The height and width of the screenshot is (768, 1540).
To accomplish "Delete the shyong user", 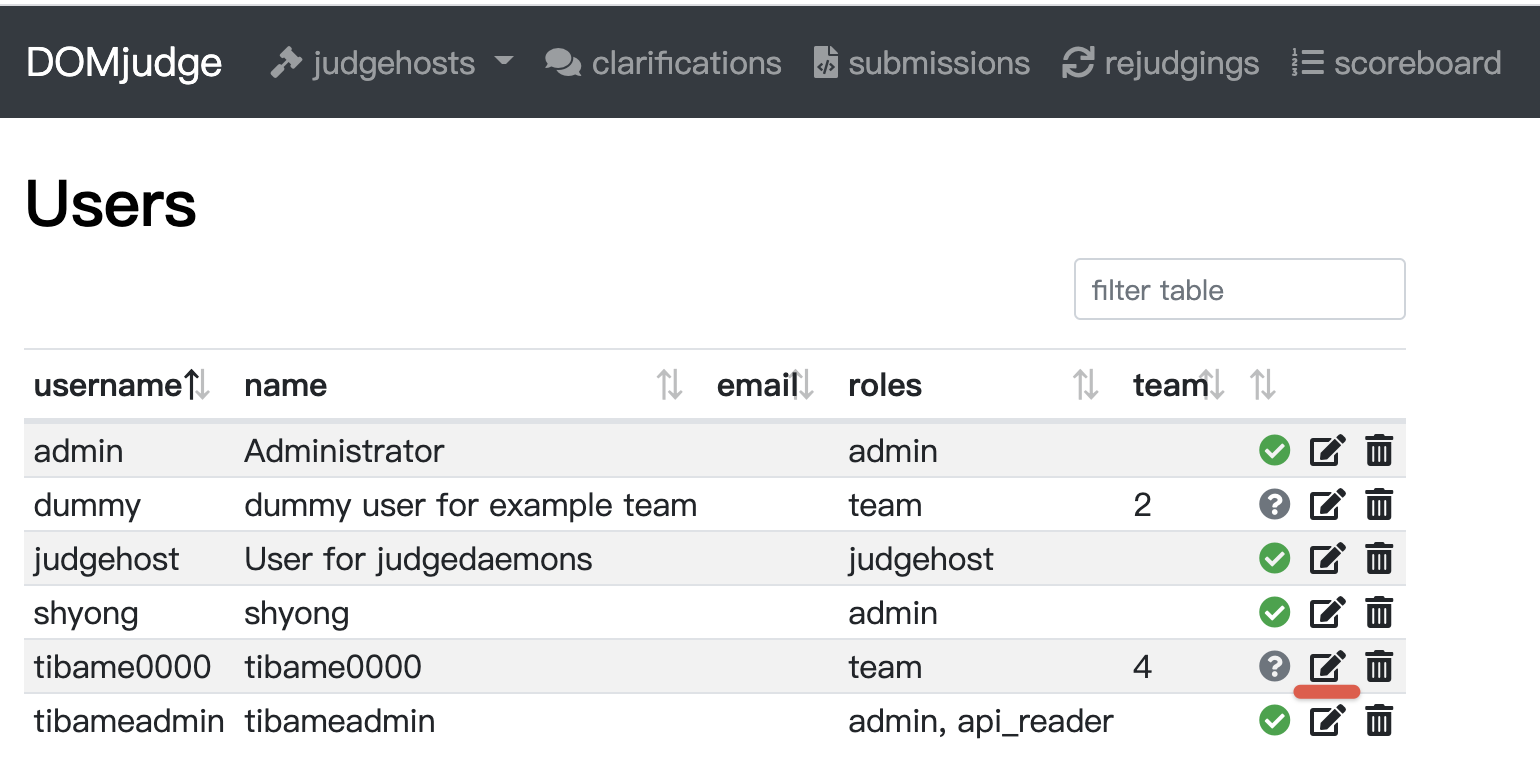I will pos(1379,612).
